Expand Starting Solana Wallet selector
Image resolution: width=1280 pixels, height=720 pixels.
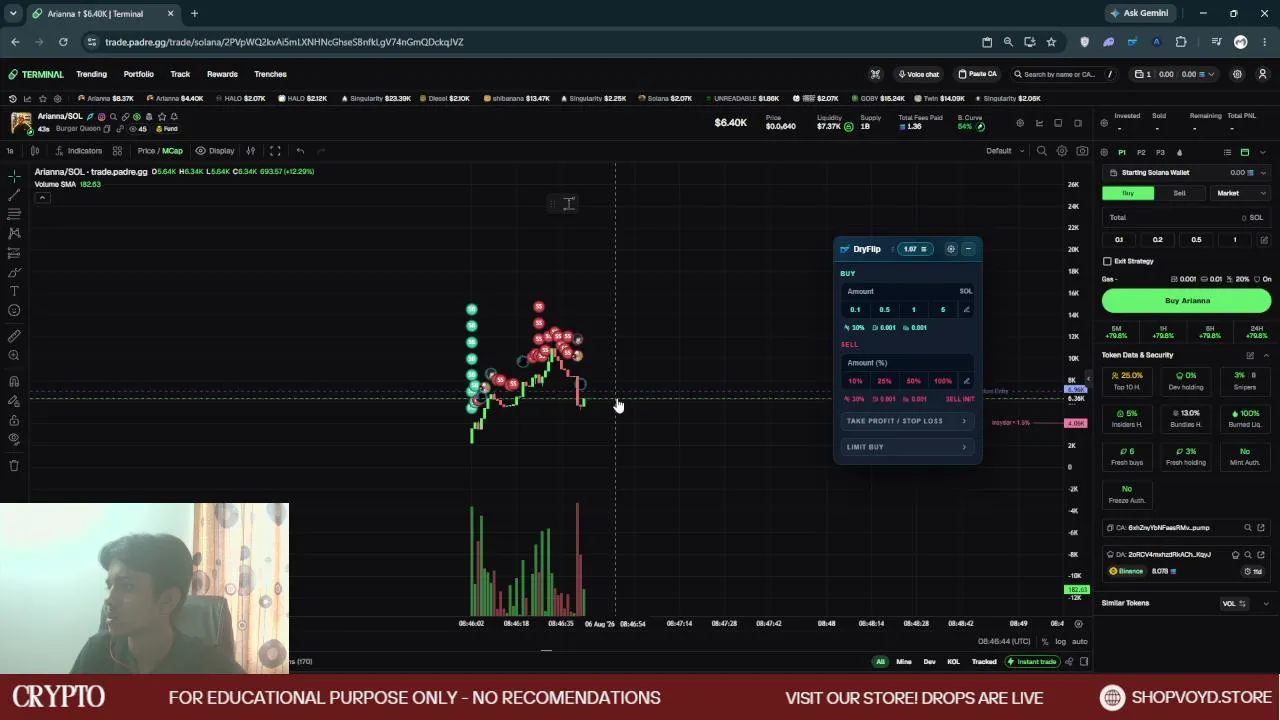coord(1185,173)
